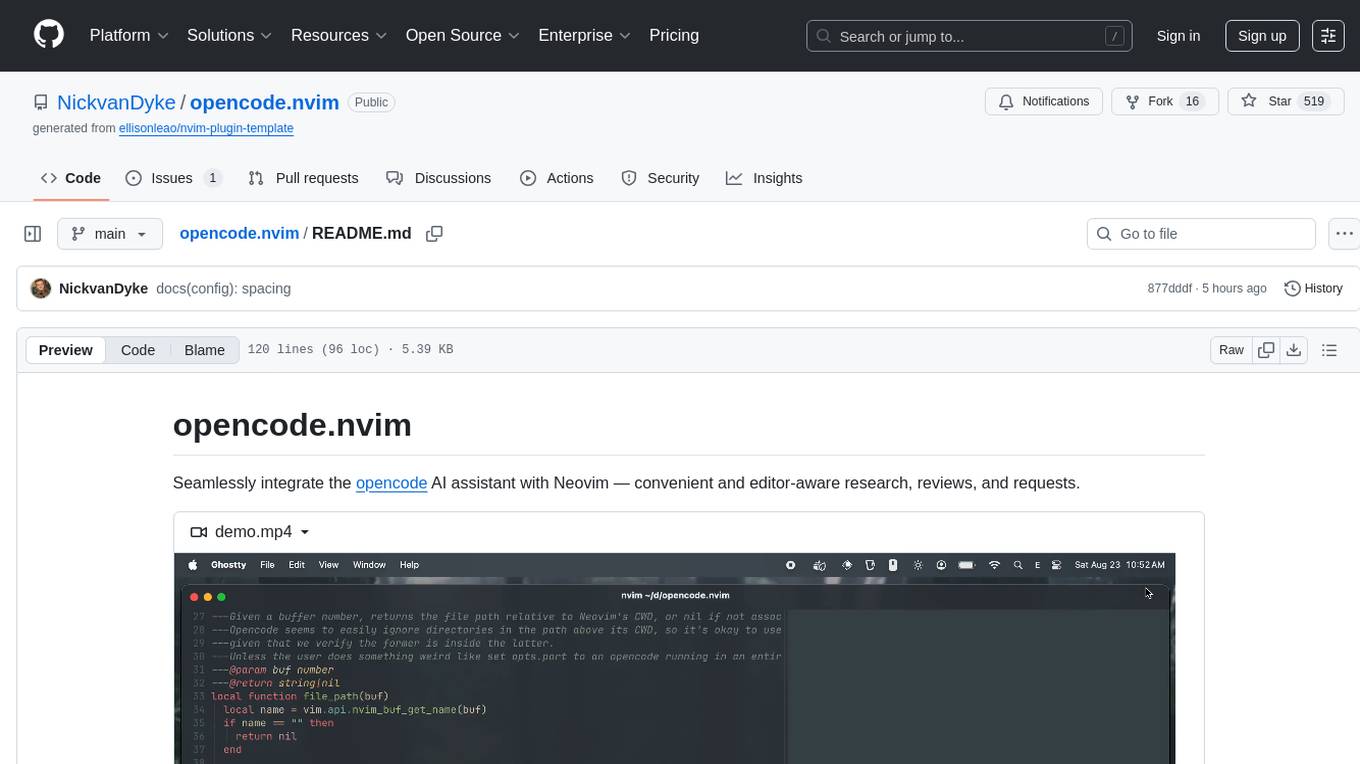Click the Sign in link
The height and width of the screenshot is (764, 1360).
tap(1178, 35)
